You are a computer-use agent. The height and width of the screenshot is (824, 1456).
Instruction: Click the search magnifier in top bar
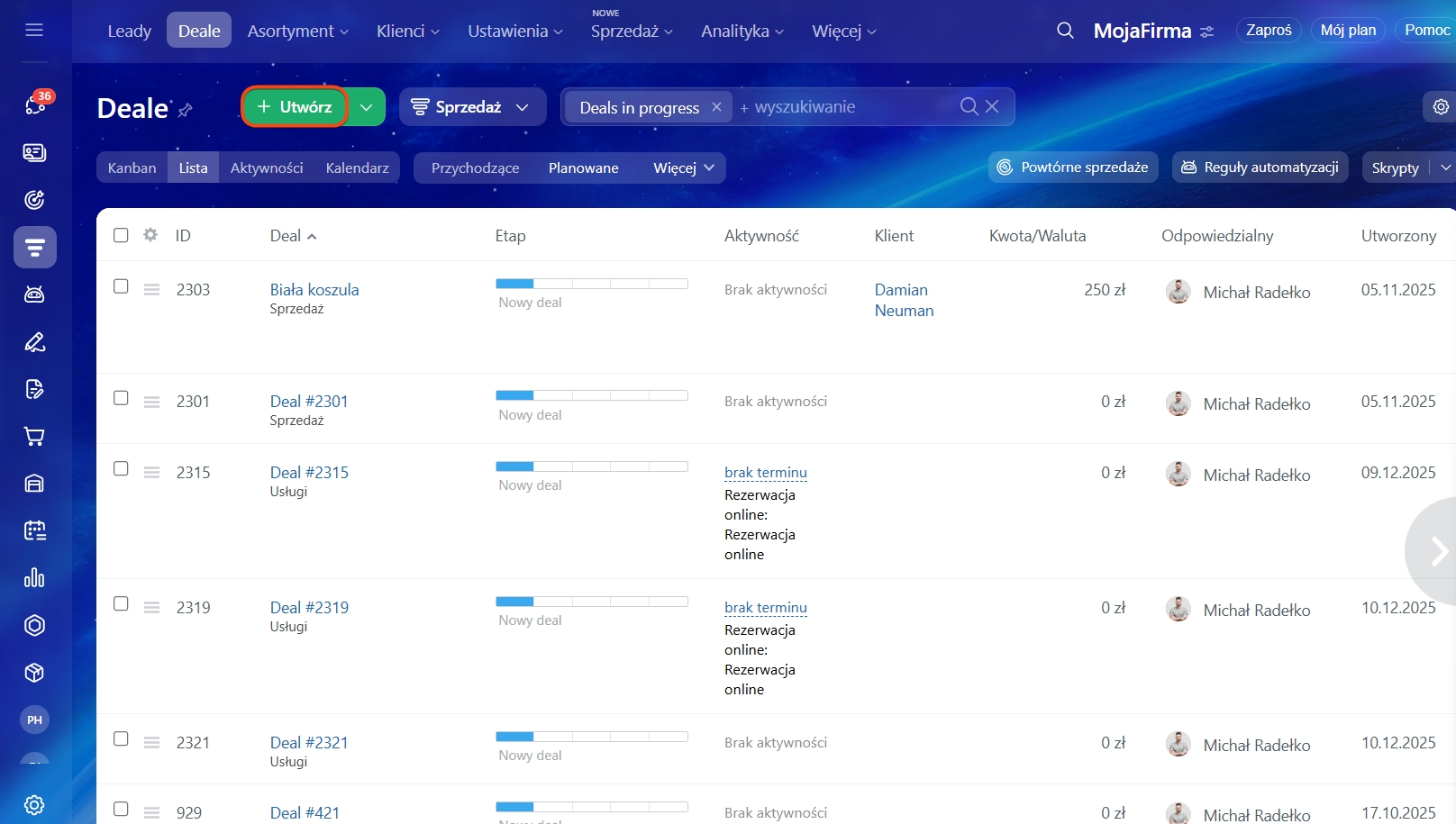click(x=1065, y=31)
